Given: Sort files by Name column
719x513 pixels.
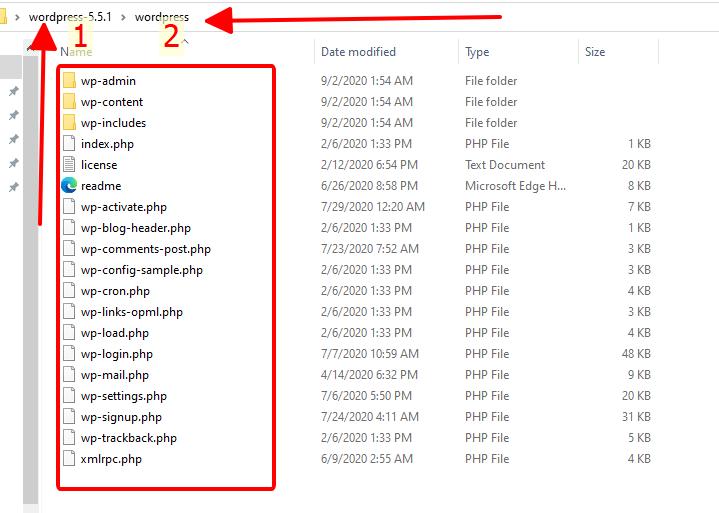Looking at the screenshot, I should tap(76, 52).
